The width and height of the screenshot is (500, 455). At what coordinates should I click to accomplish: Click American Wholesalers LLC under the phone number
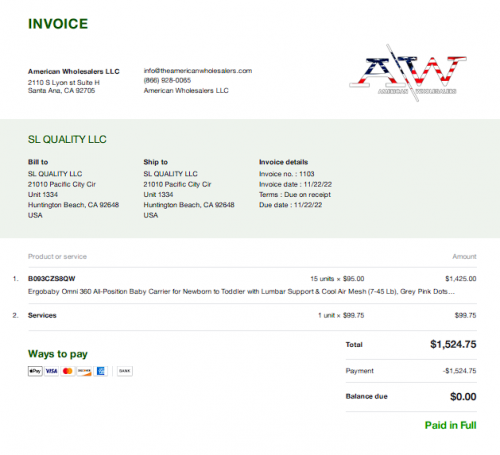(186, 91)
